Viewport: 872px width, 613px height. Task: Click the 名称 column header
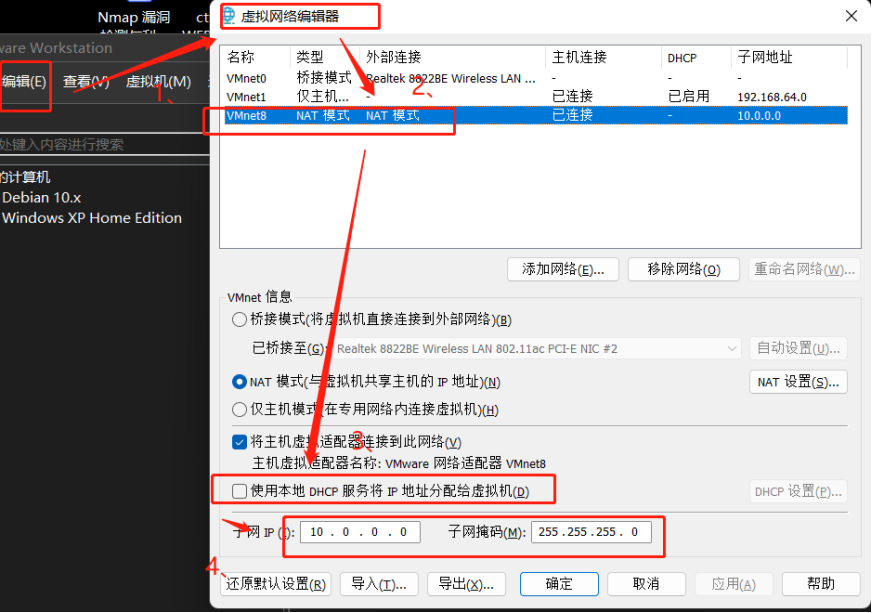click(x=241, y=57)
